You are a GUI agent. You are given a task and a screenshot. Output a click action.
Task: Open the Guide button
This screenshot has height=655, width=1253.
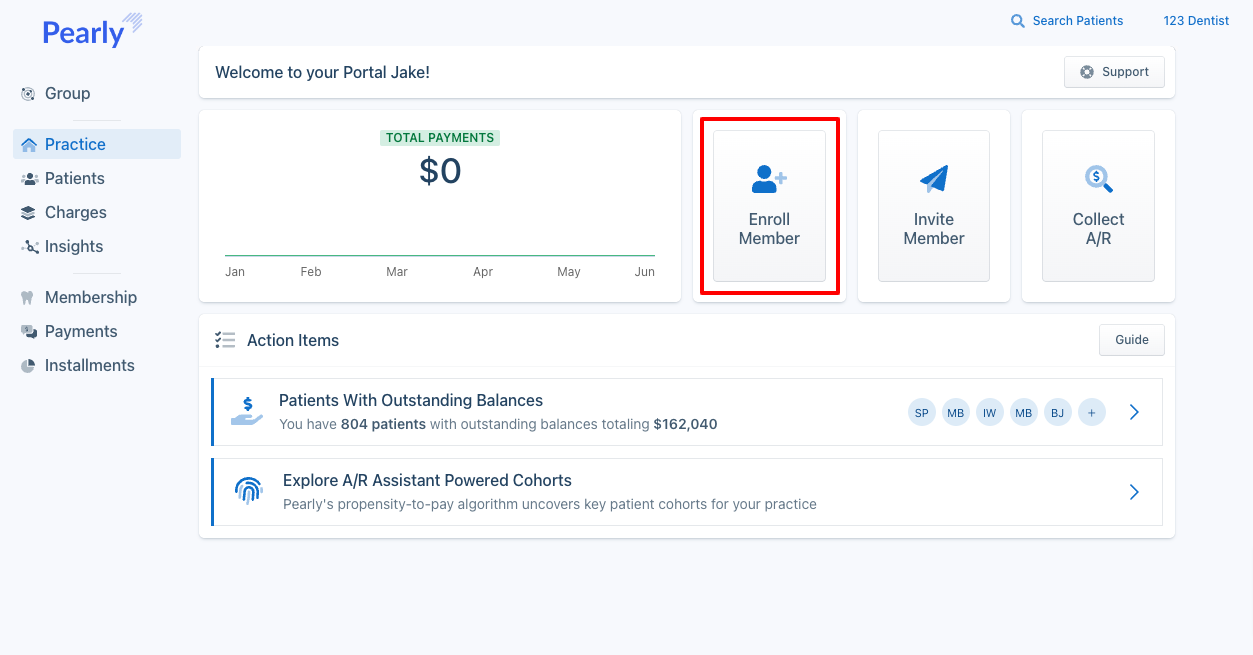pyautogui.click(x=1131, y=340)
